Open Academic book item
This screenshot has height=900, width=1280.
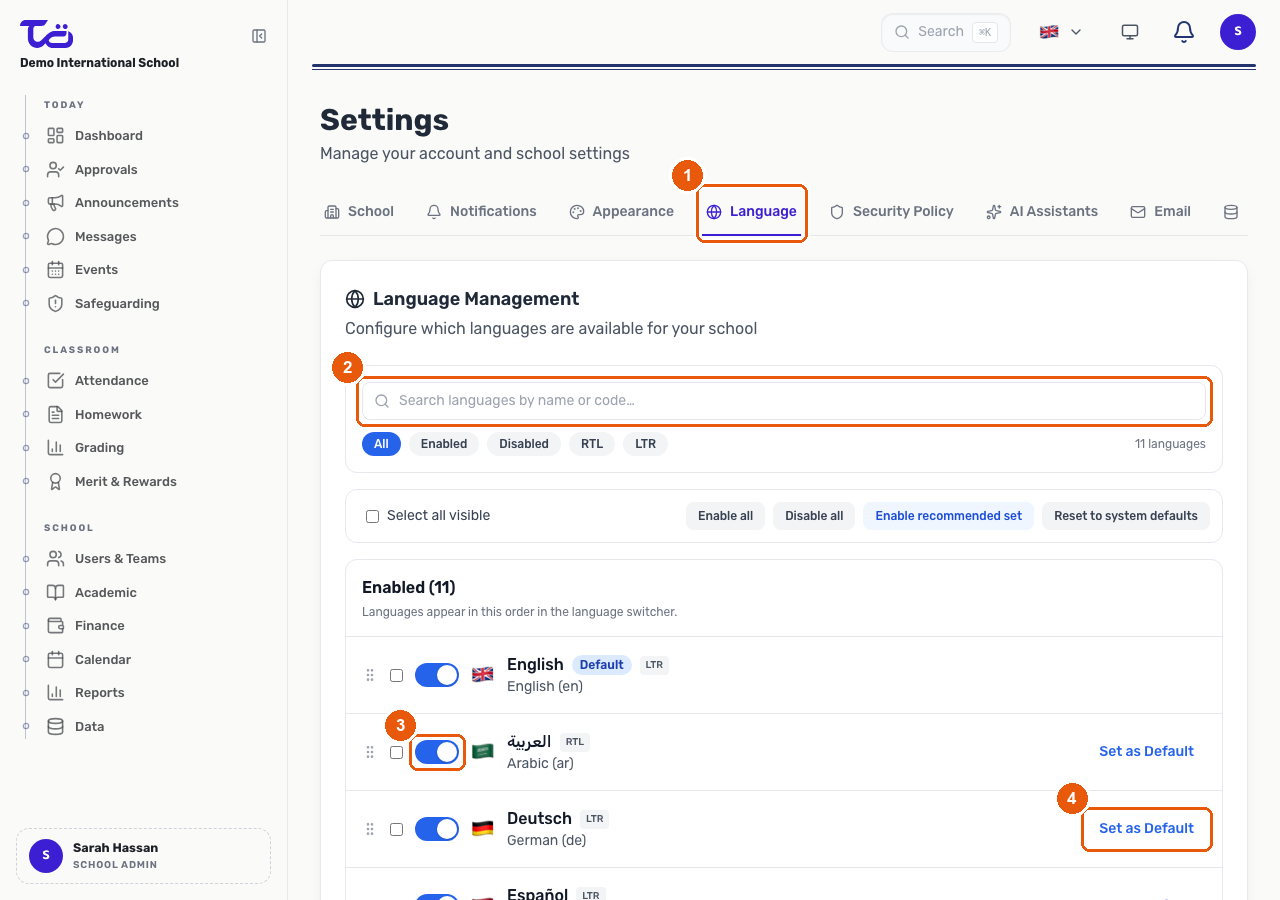pyautogui.click(x=92, y=593)
